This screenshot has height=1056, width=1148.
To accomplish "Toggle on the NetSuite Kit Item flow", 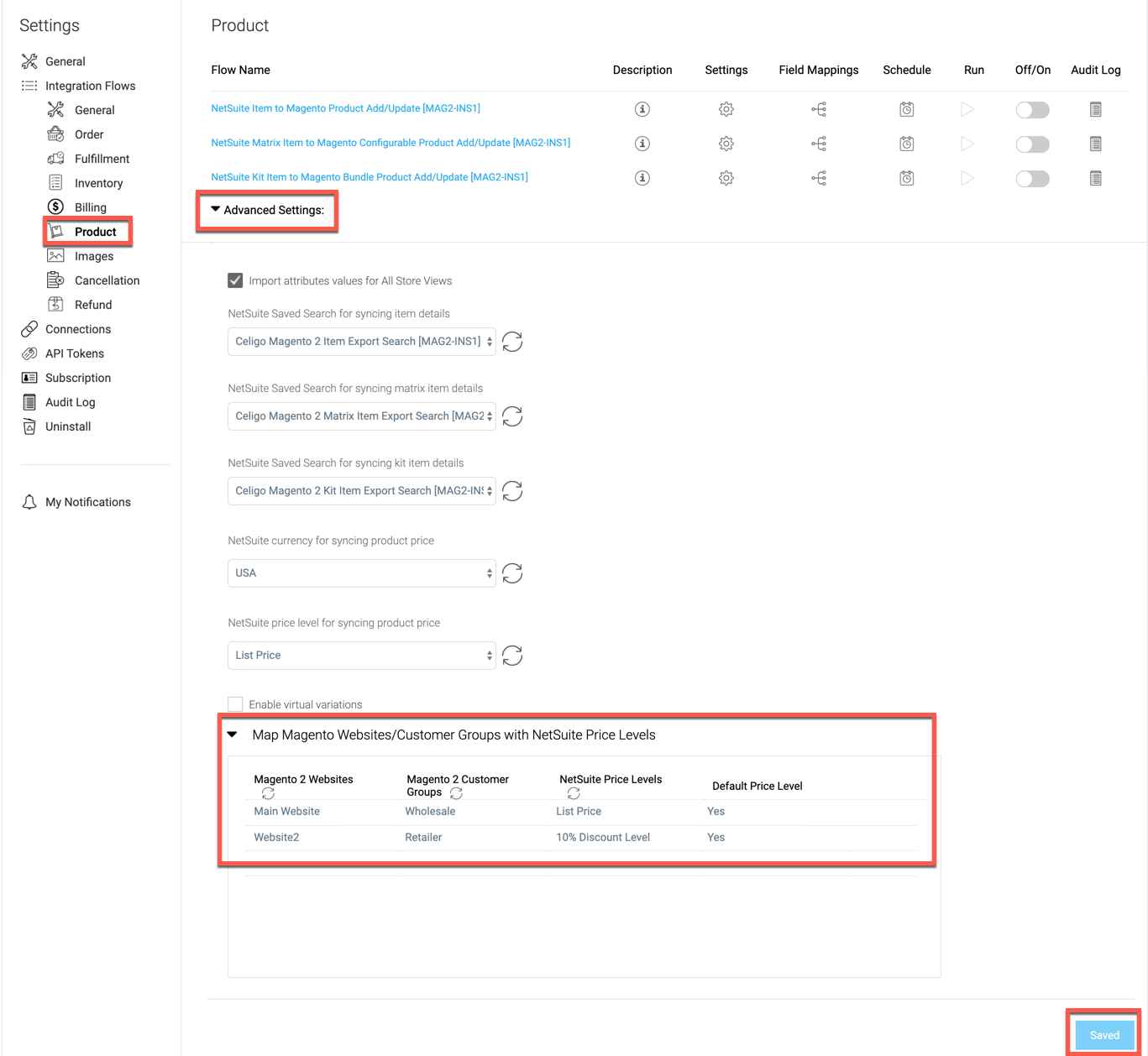I will [1032, 178].
